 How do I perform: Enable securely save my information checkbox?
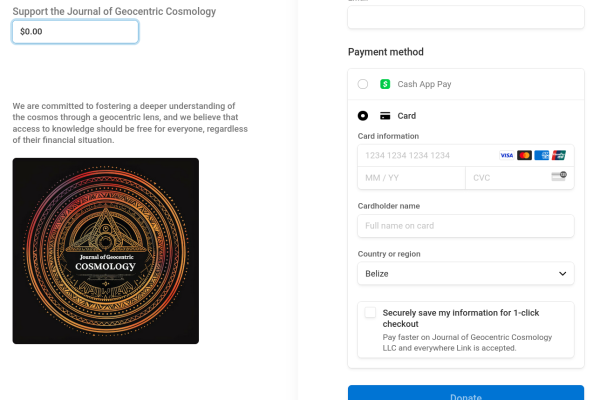pyautogui.click(x=370, y=313)
